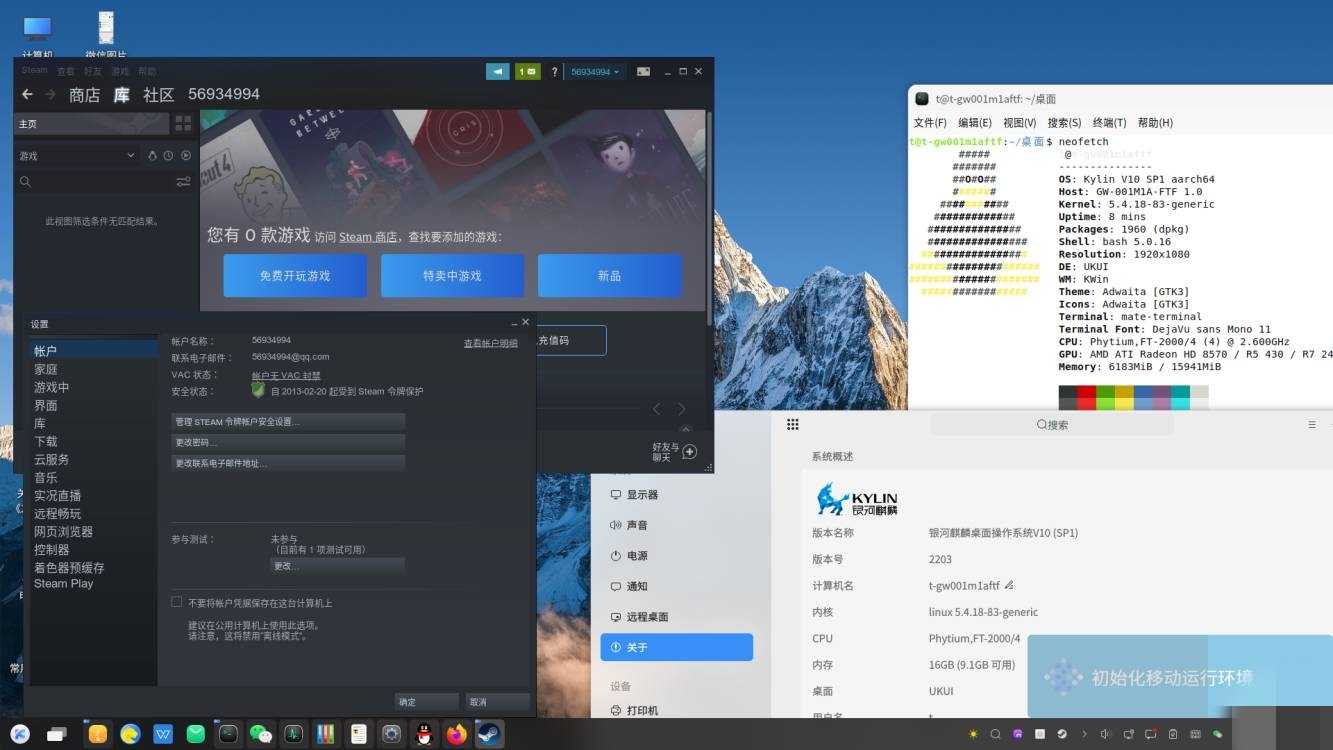Click previous arrow on Steam library carousel
The height and width of the screenshot is (750, 1333).
point(657,408)
